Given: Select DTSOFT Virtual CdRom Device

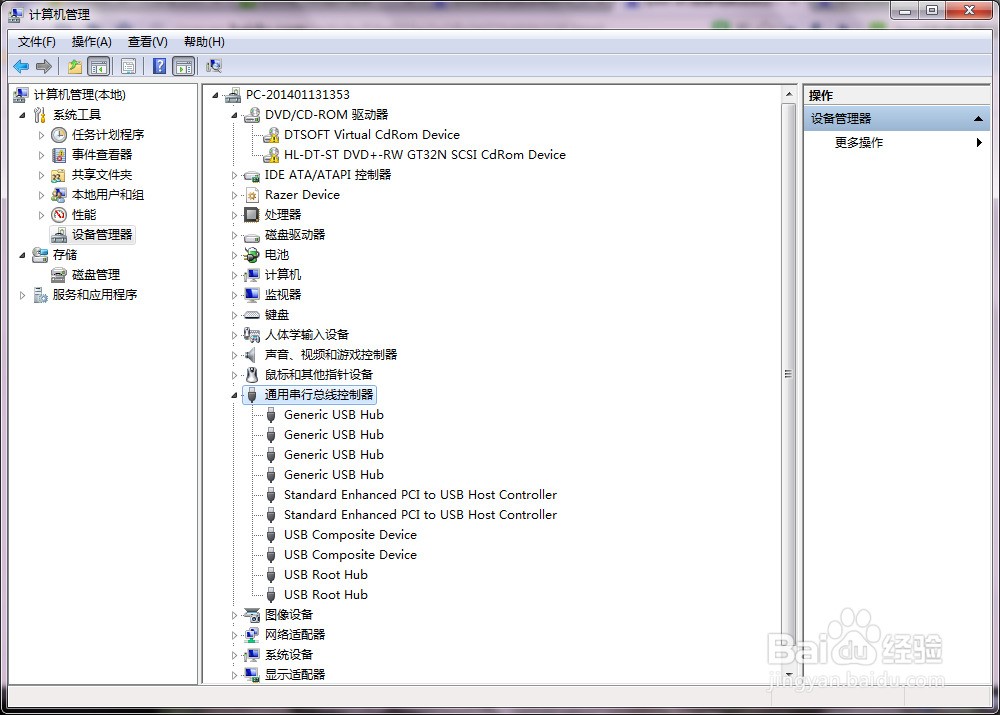Looking at the screenshot, I should (371, 135).
